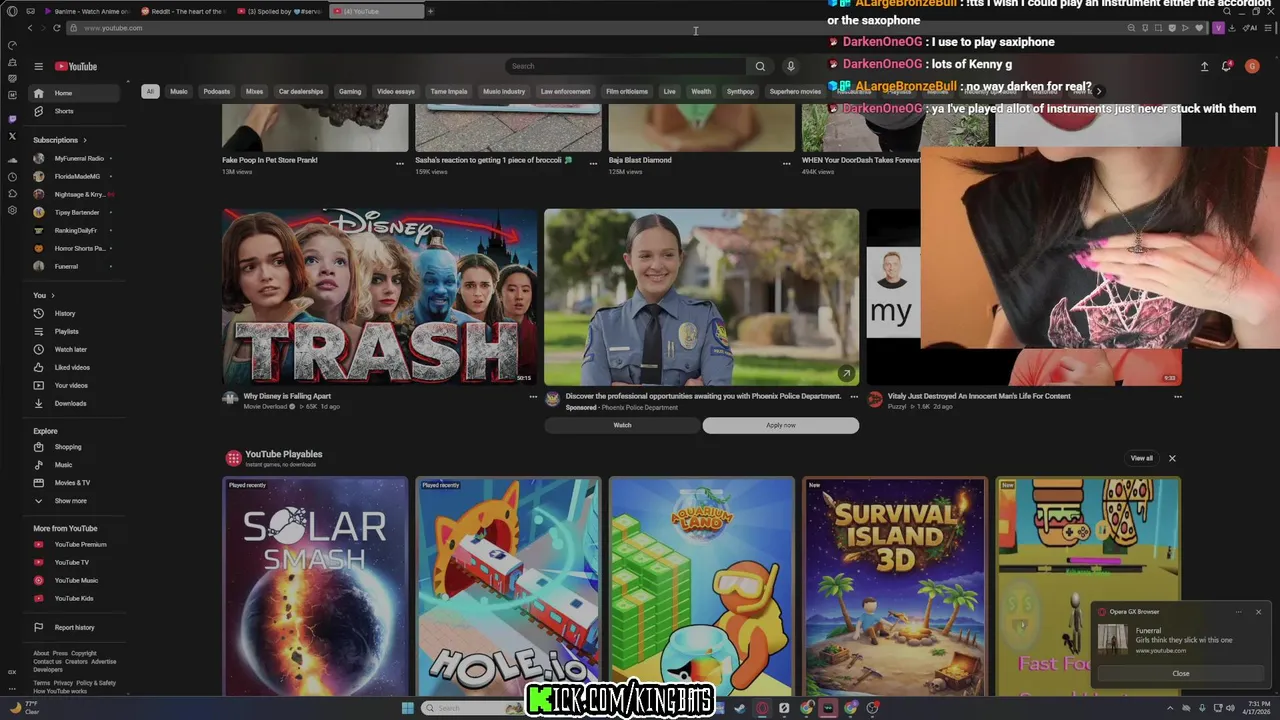Open Why Disney is Falling Apart thumbnail

[380, 297]
